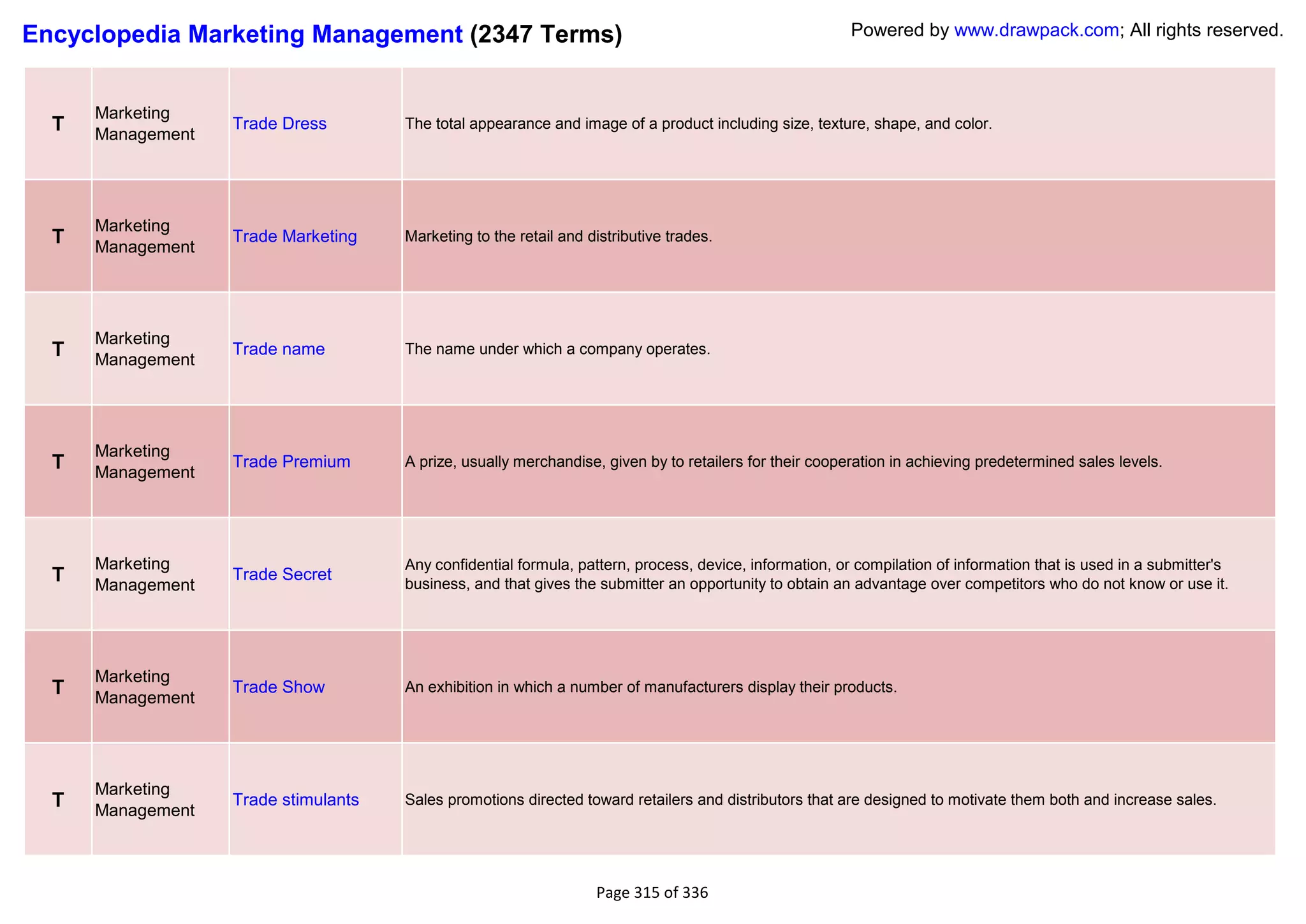Select the Trade Premium prize definition
1306x924 pixels.
(x=784, y=462)
